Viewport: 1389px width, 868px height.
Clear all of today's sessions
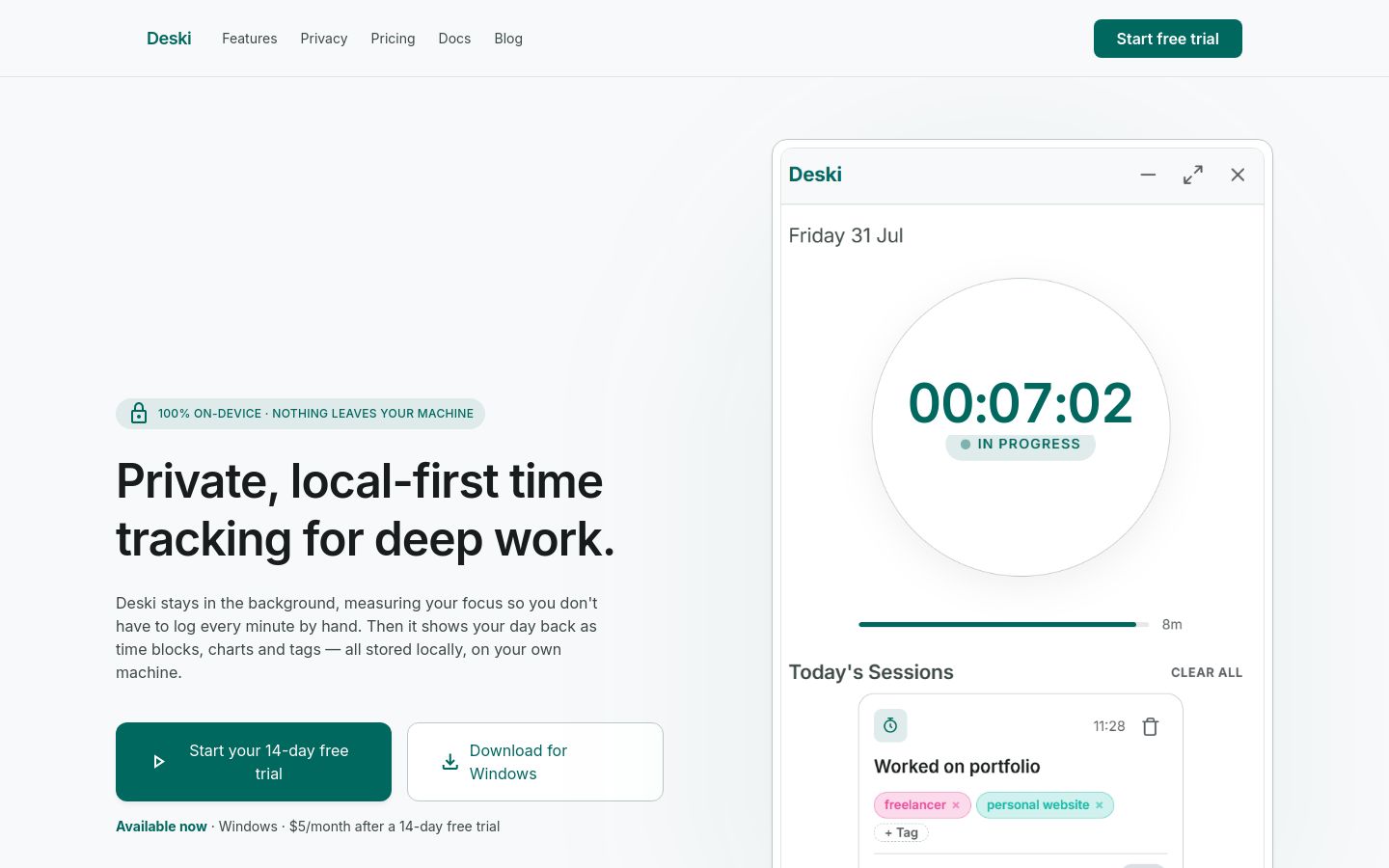pyautogui.click(x=1207, y=673)
